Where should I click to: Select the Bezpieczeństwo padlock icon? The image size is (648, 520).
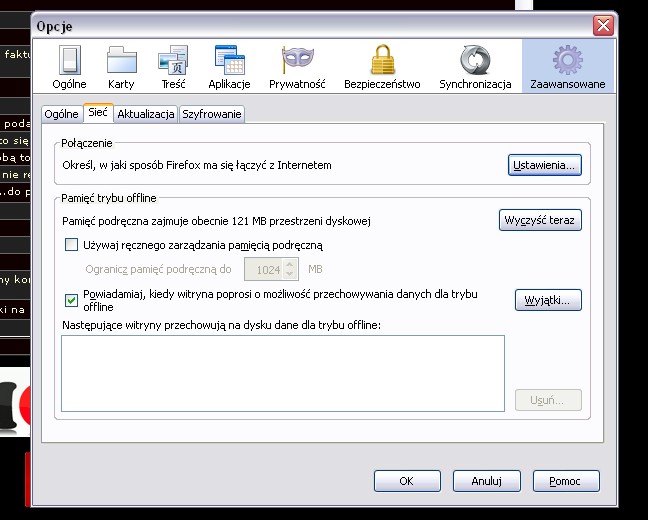pyautogui.click(x=382, y=61)
